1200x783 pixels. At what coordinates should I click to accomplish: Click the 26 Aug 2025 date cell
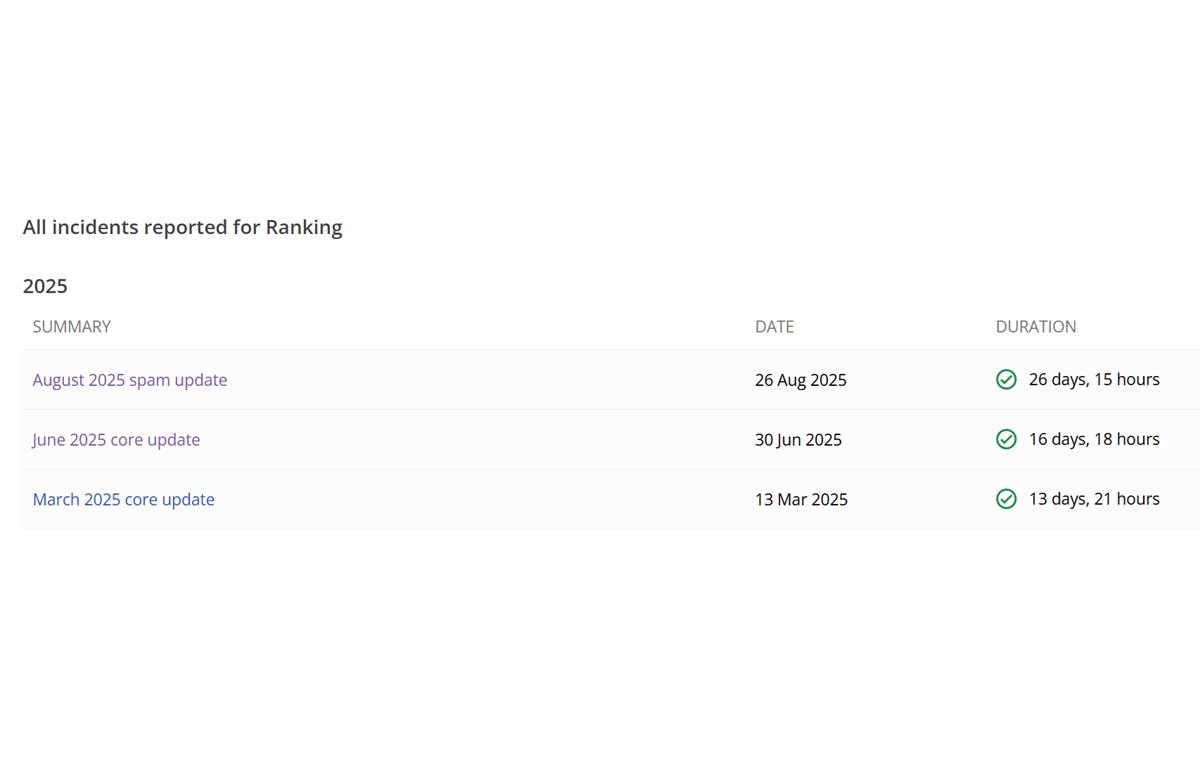pos(800,380)
